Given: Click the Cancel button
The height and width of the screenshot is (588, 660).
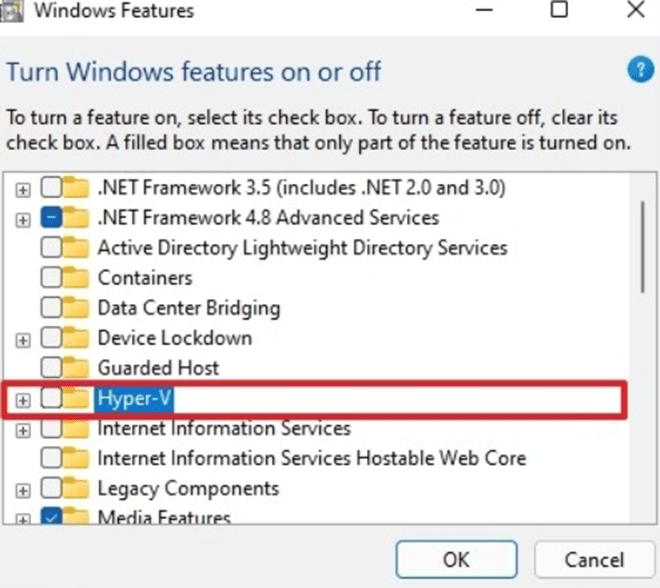Looking at the screenshot, I should [594, 559].
